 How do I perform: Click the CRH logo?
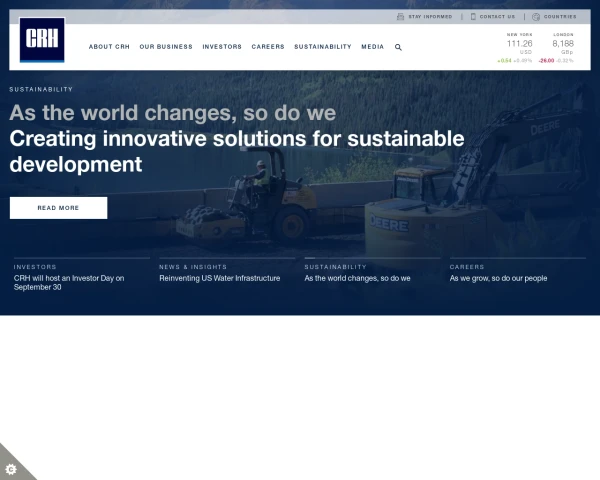point(42,39)
